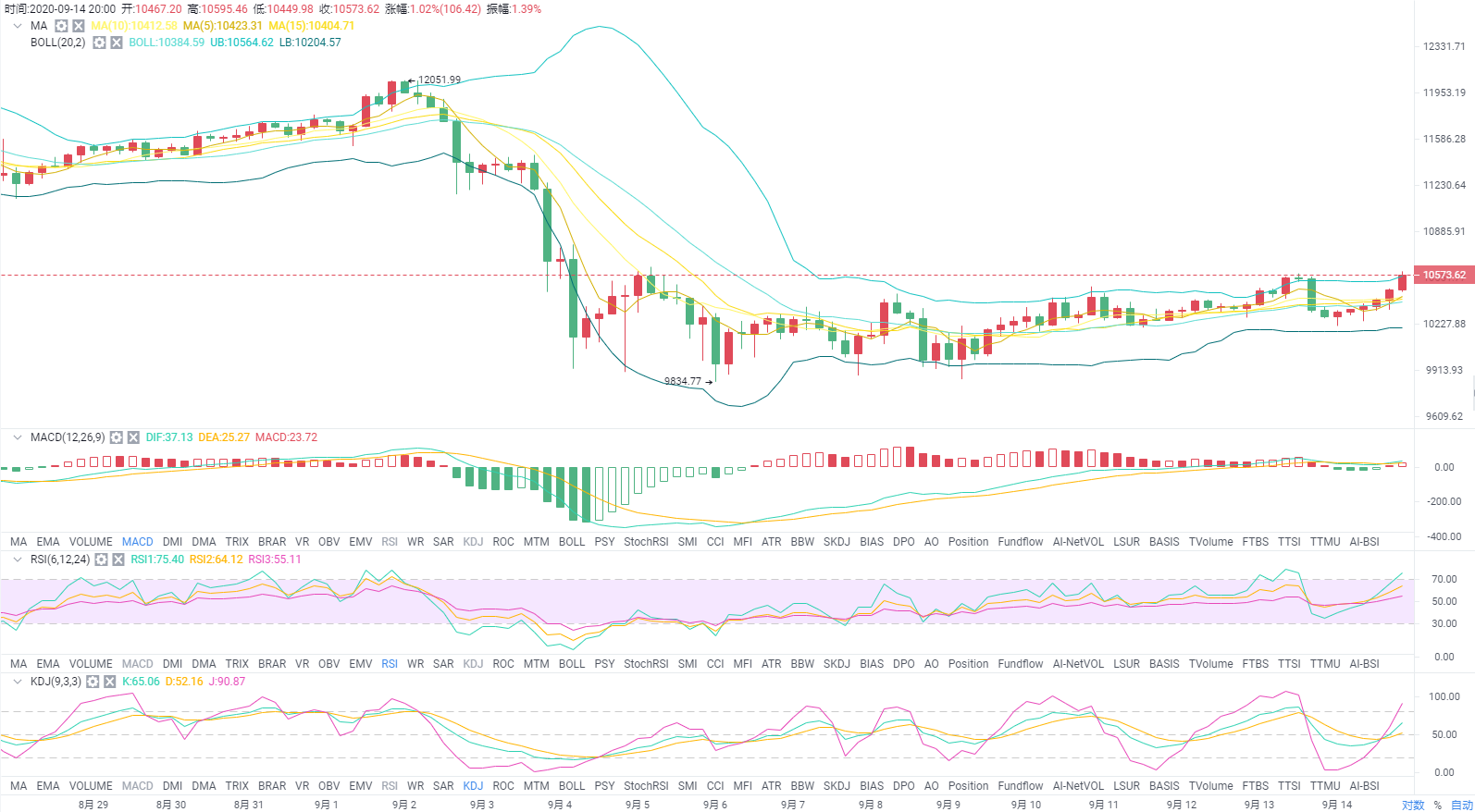1475x812 pixels.
Task: Select StochRSI tab in MACD panel tab bar
Action: tap(646, 542)
